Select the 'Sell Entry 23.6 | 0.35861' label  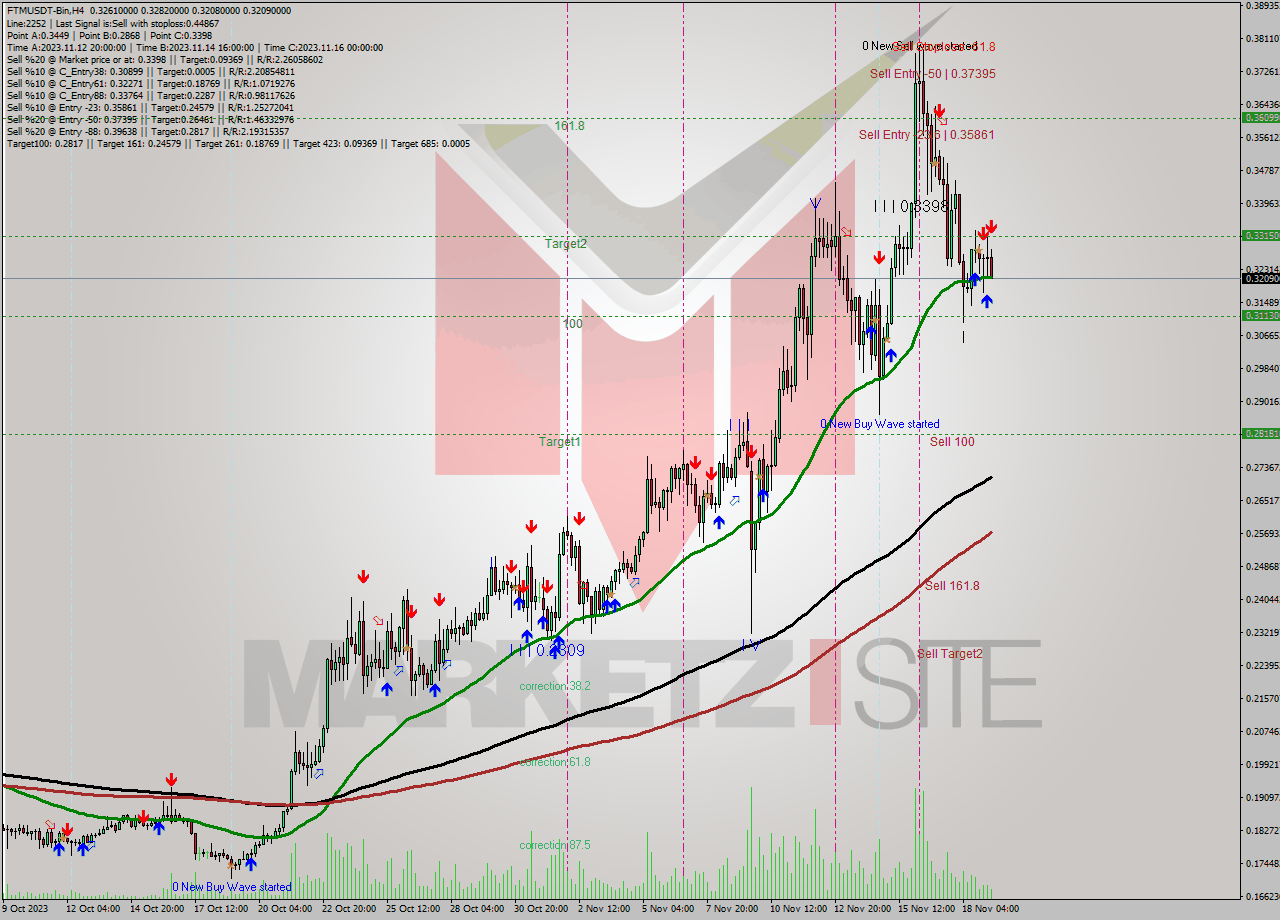coord(927,134)
